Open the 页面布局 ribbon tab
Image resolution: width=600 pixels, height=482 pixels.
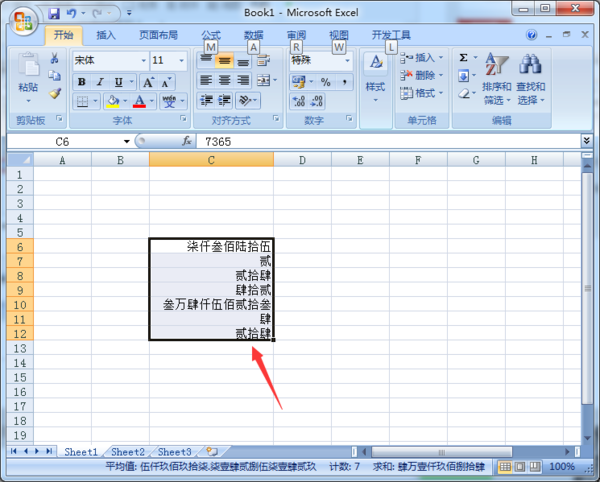pyautogui.click(x=158, y=35)
